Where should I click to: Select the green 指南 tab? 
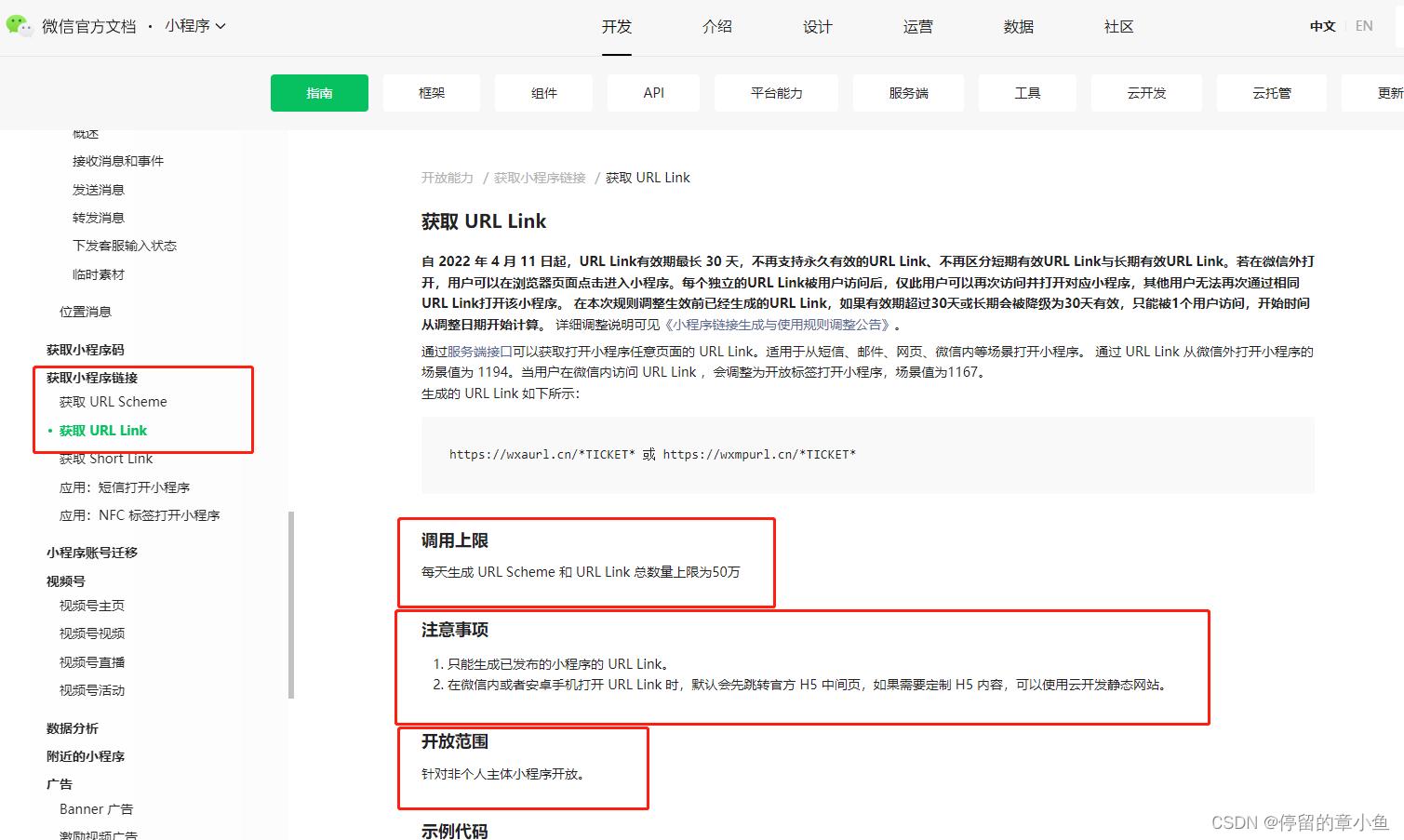click(x=319, y=93)
